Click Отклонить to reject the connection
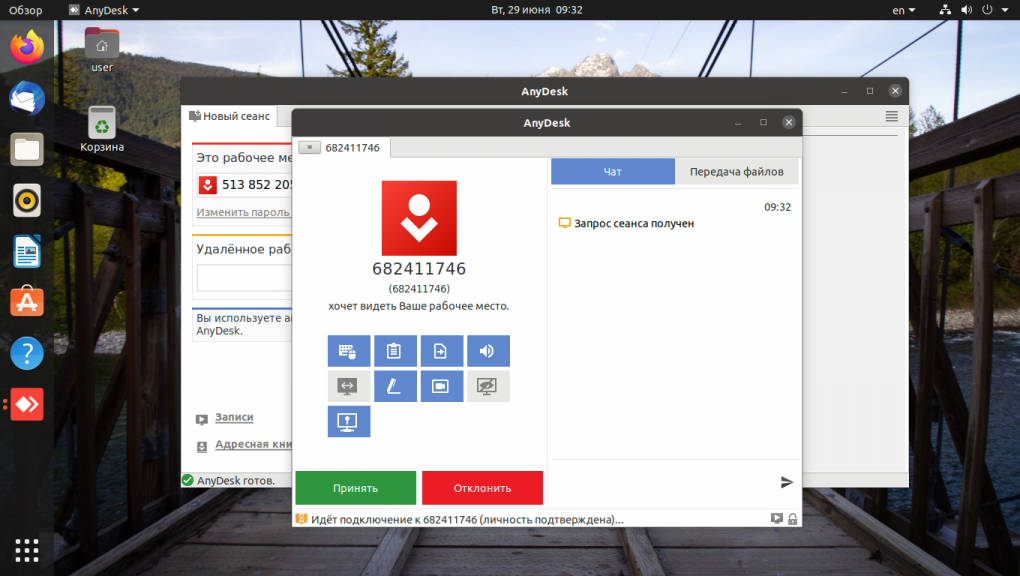Screen dimensions: 1020x576 [482, 488]
